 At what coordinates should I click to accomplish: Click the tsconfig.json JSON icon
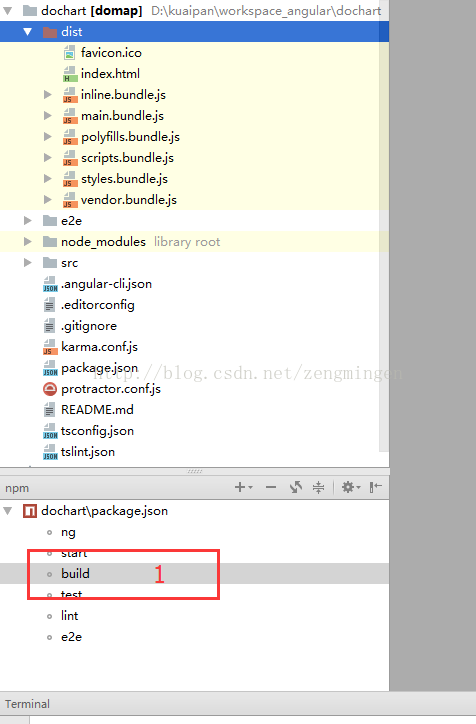pos(50,431)
